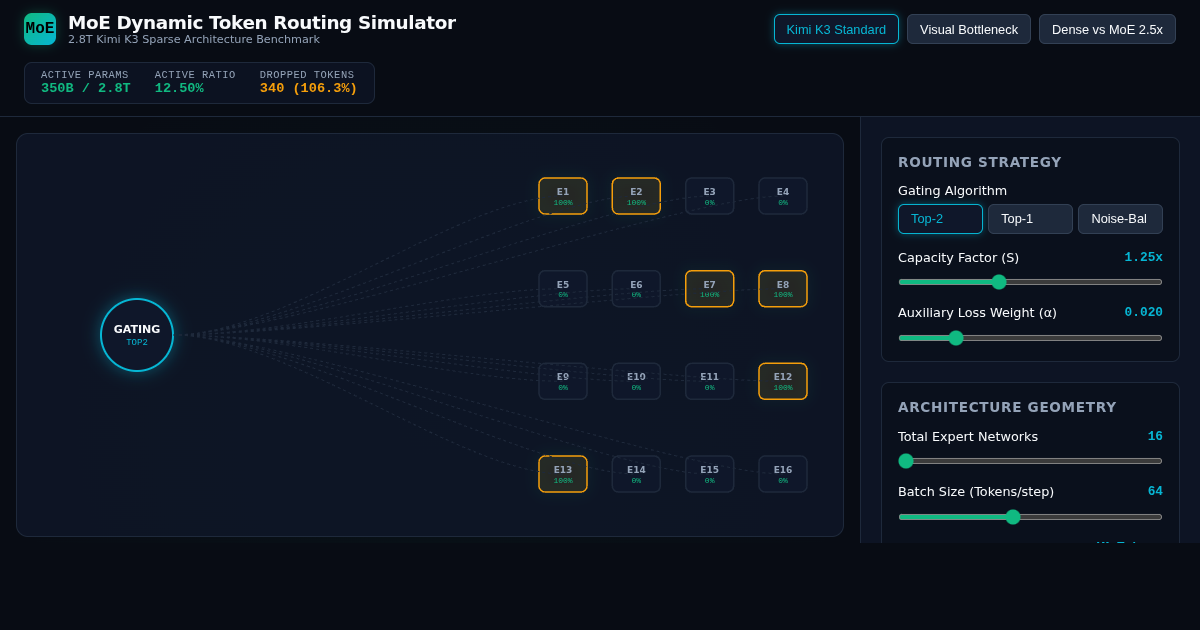Select expert node E14
This screenshot has height=630, width=1200.
(x=636, y=474)
